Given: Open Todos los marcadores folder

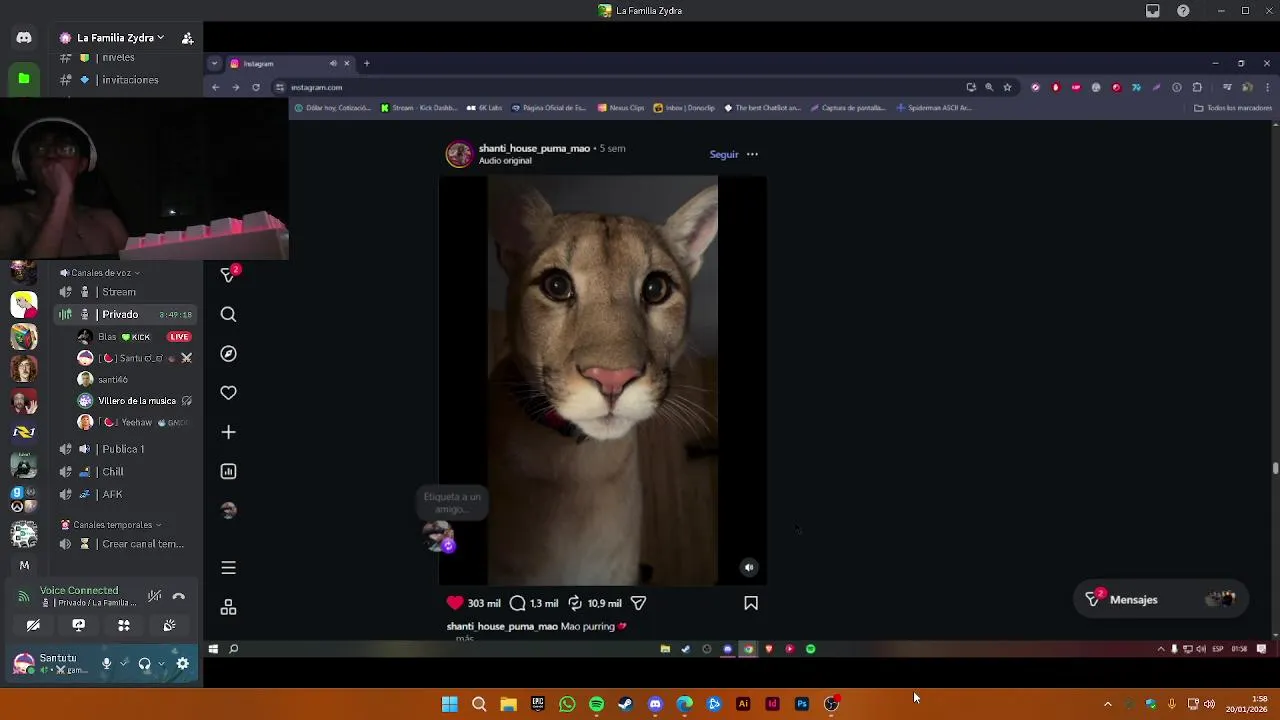Looking at the screenshot, I should [1233, 108].
